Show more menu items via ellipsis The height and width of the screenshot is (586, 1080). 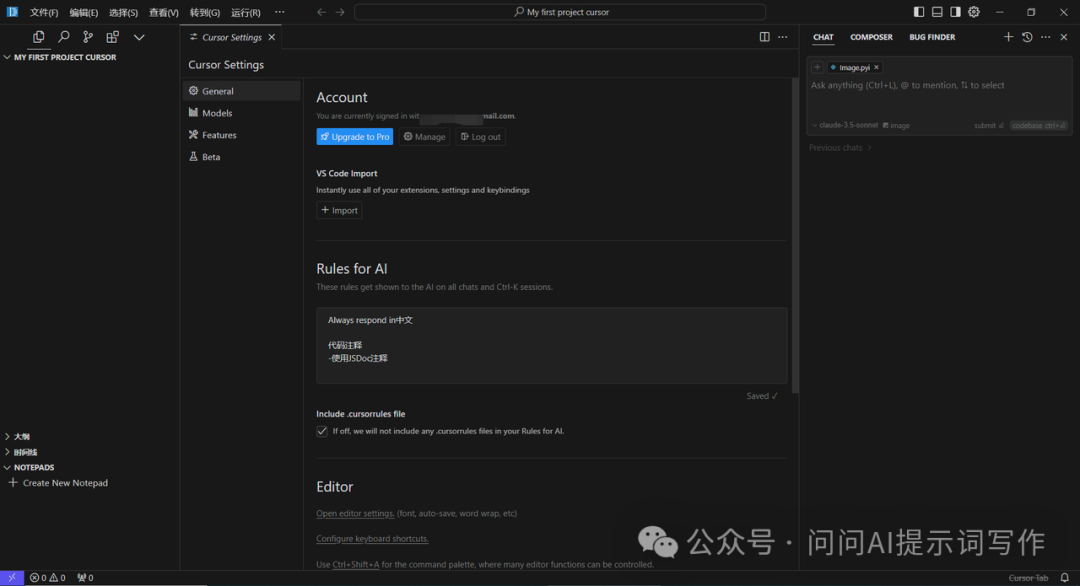[280, 12]
